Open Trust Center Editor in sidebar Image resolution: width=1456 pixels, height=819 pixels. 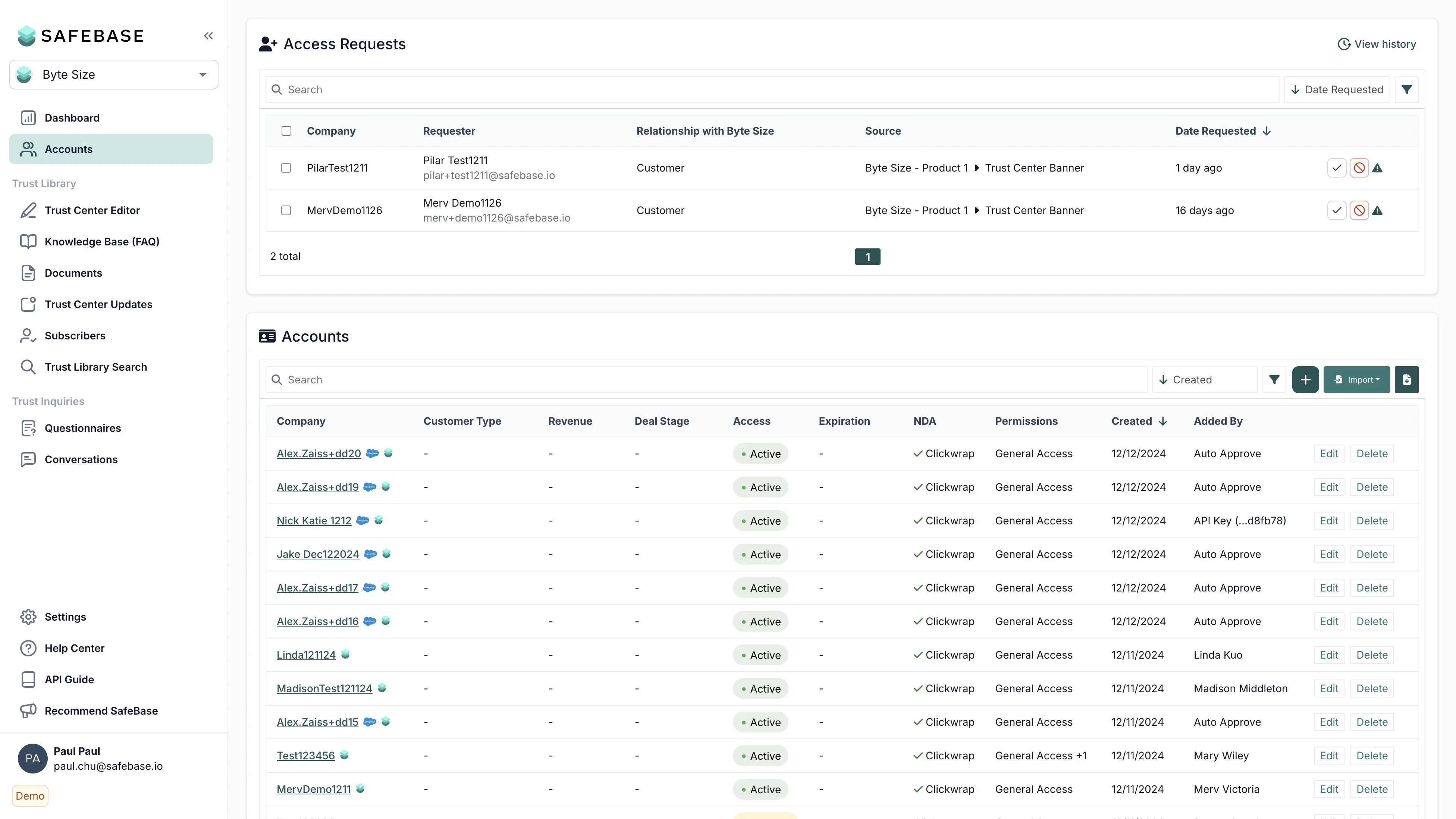(92, 210)
